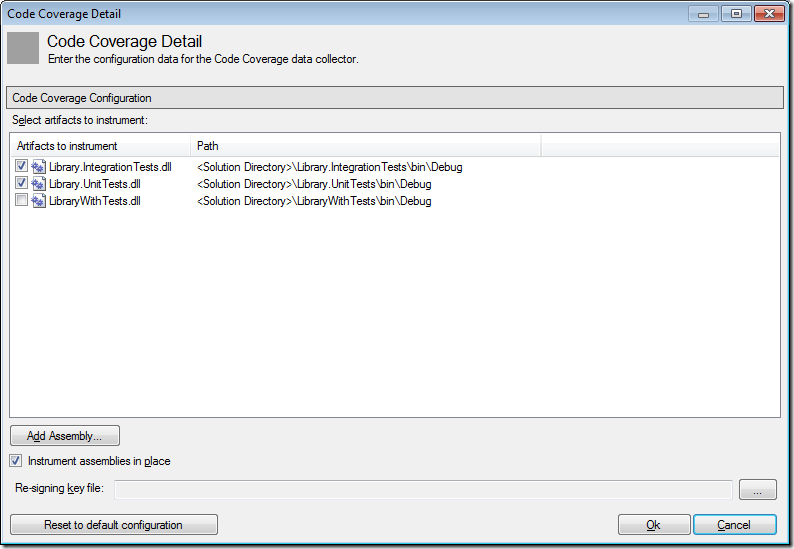Screen dimensions: 794x549
Task: Sort by Artifacts to instrument column header
Action: pos(101,146)
